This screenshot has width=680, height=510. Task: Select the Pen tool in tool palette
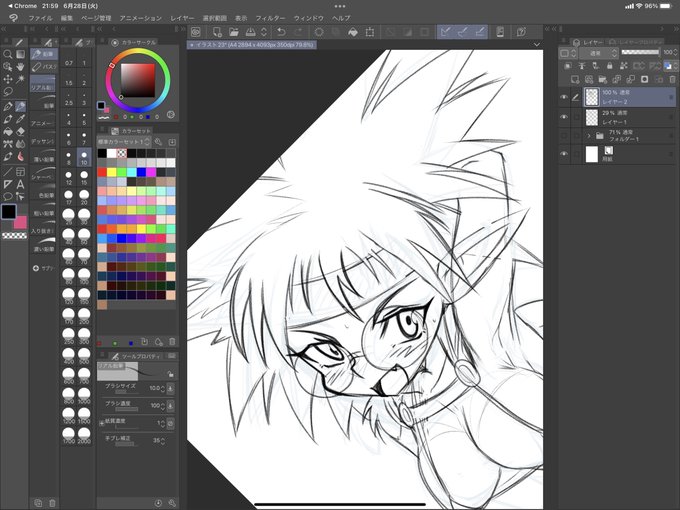[x=7, y=106]
